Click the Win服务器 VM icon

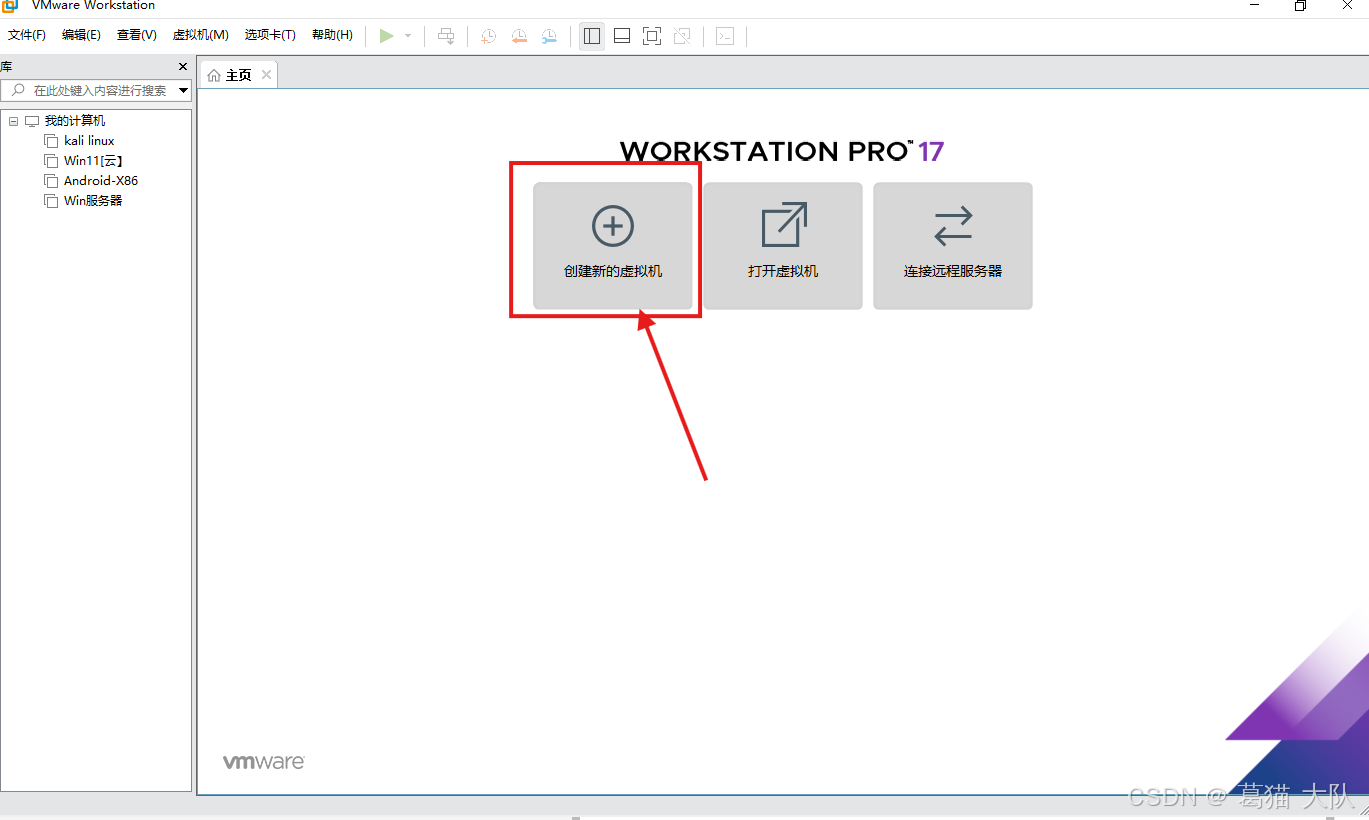tap(51, 201)
